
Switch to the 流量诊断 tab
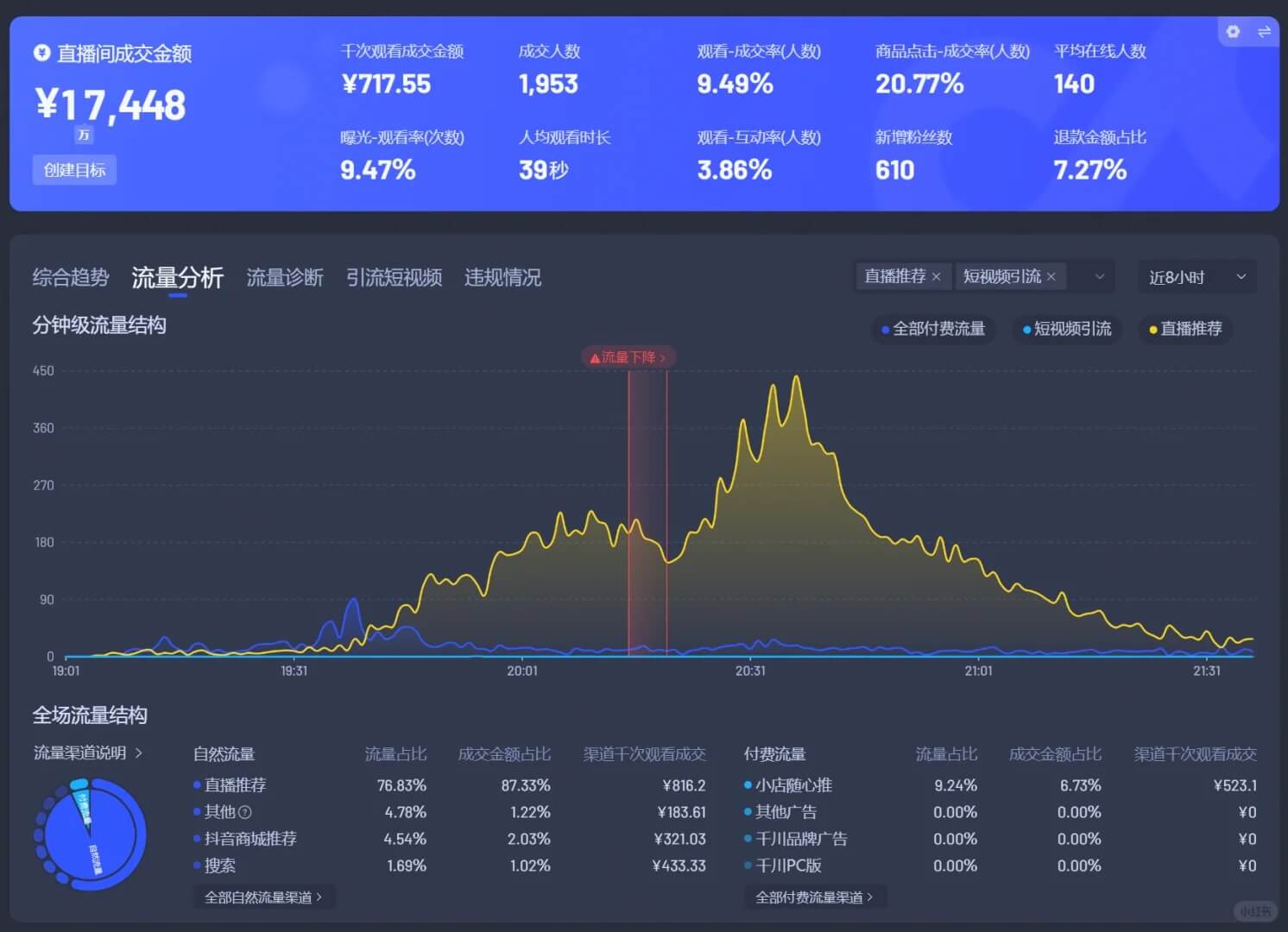pyautogui.click(x=285, y=278)
